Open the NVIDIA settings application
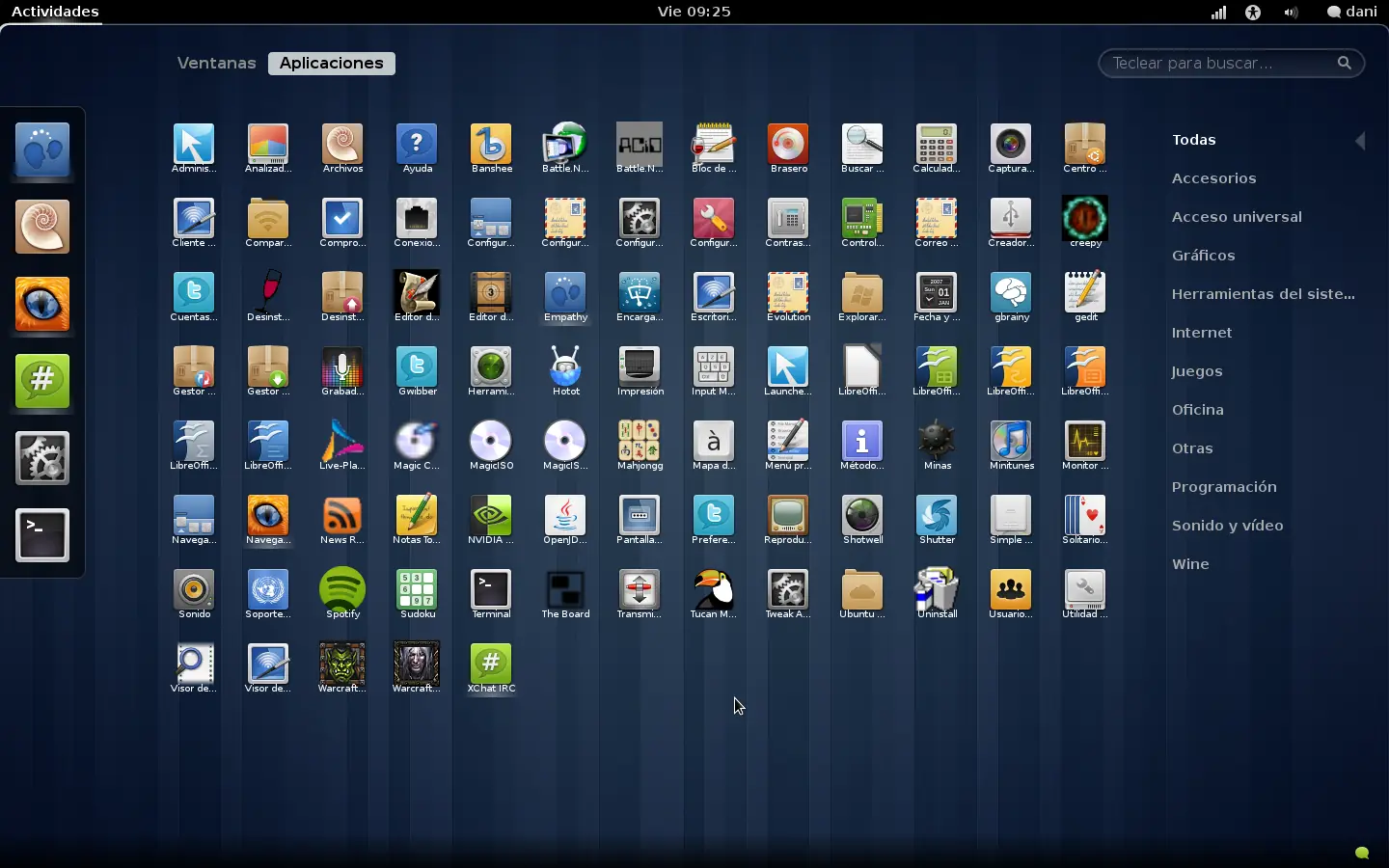This screenshot has height=868, width=1389. click(x=491, y=520)
